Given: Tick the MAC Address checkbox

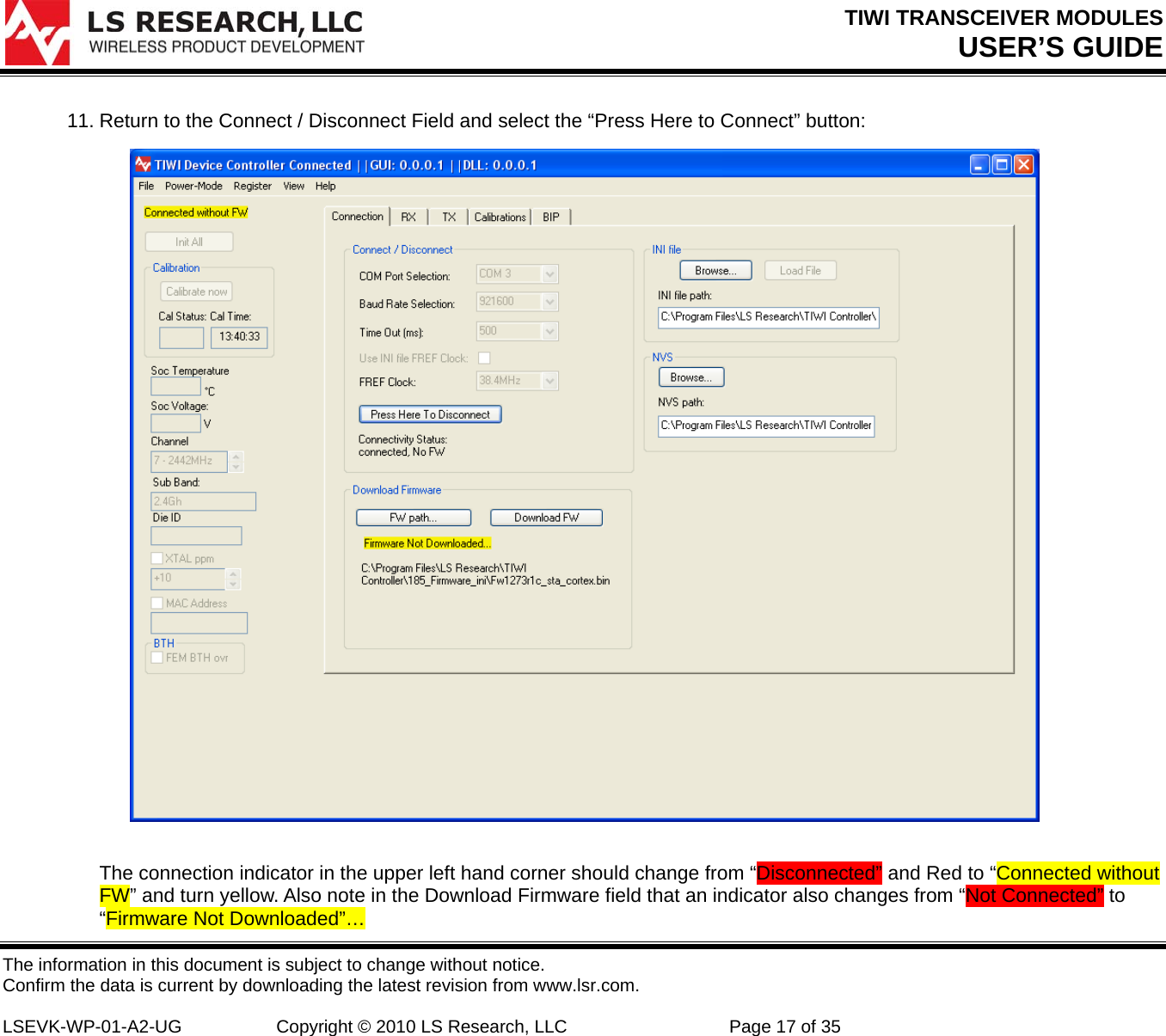Looking at the screenshot, I should [157, 603].
